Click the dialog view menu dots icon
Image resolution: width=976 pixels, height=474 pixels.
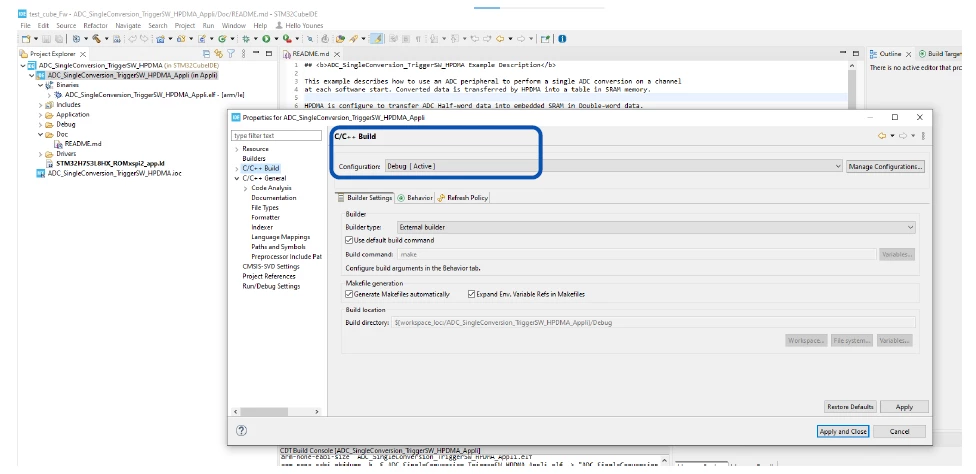pyautogui.click(x=923, y=136)
